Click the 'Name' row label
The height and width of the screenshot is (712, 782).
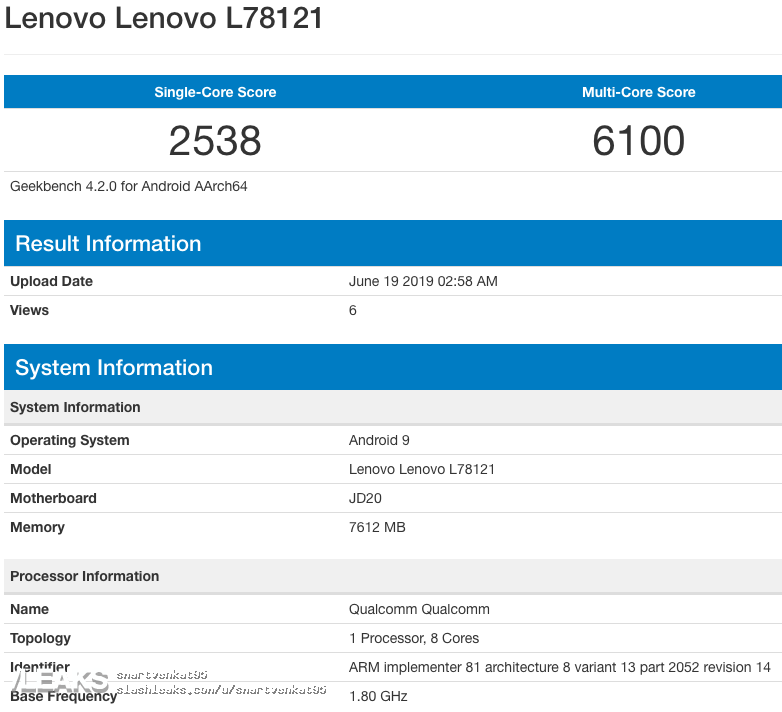point(29,609)
